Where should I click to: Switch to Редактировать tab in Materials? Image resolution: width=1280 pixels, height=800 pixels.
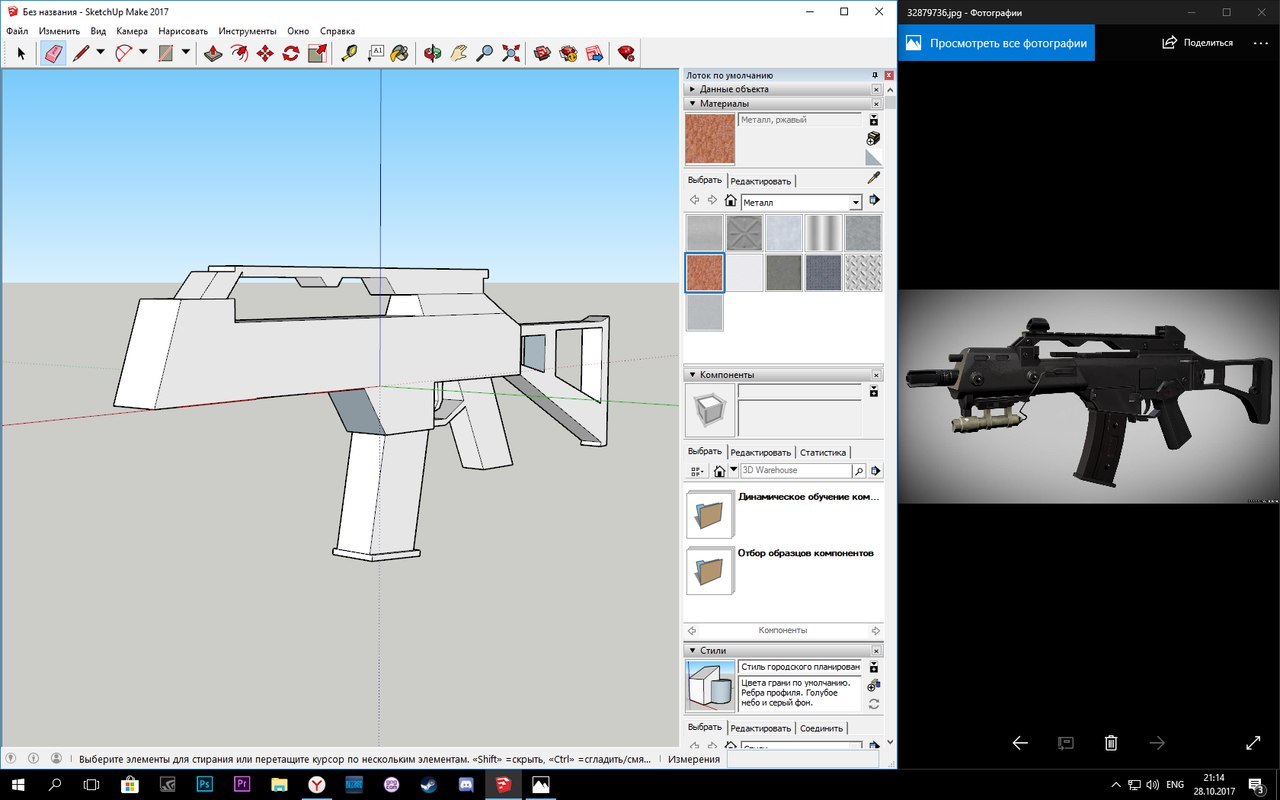click(761, 181)
